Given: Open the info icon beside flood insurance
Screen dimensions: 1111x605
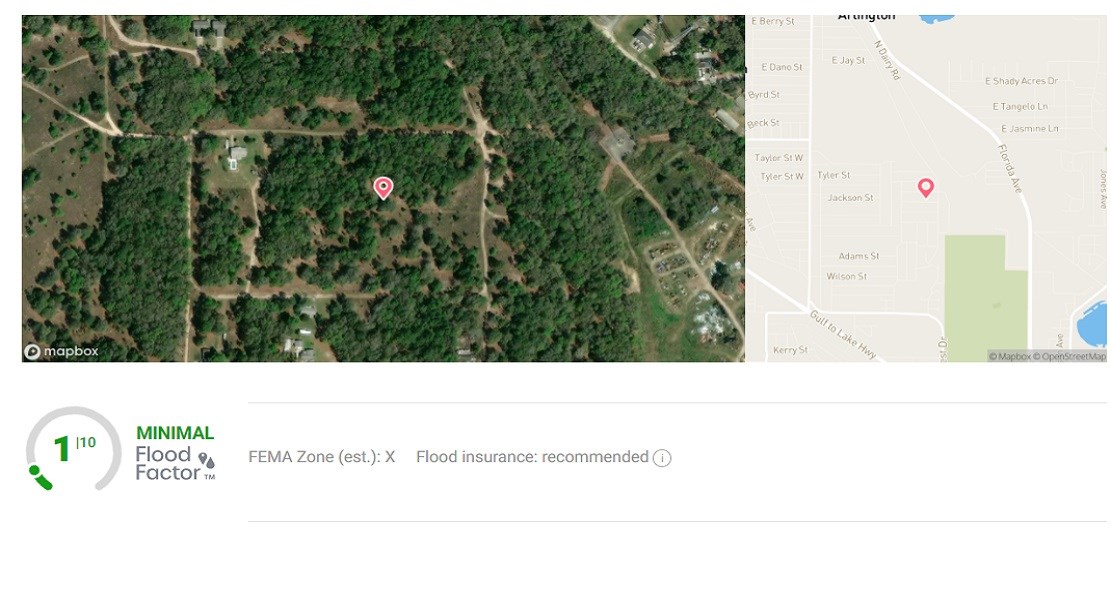Looking at the screenshot, I should [662, 458].
